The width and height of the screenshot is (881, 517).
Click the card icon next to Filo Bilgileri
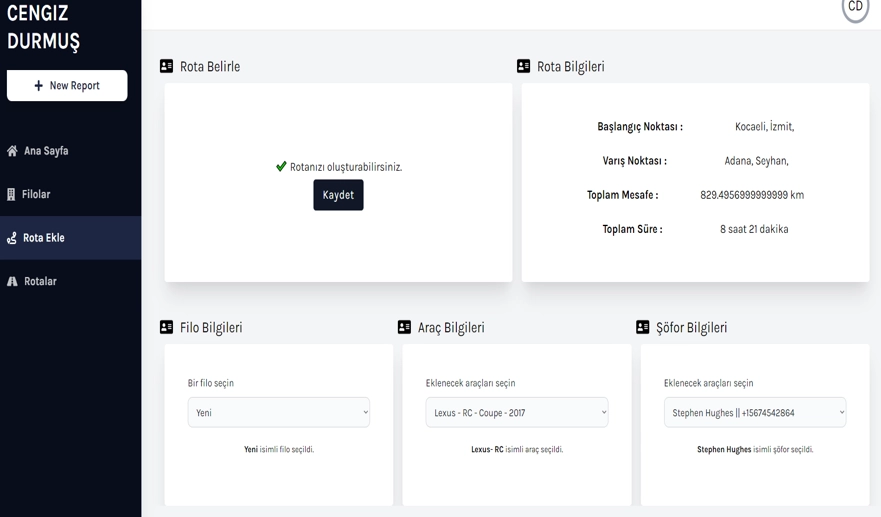point(166,327)
